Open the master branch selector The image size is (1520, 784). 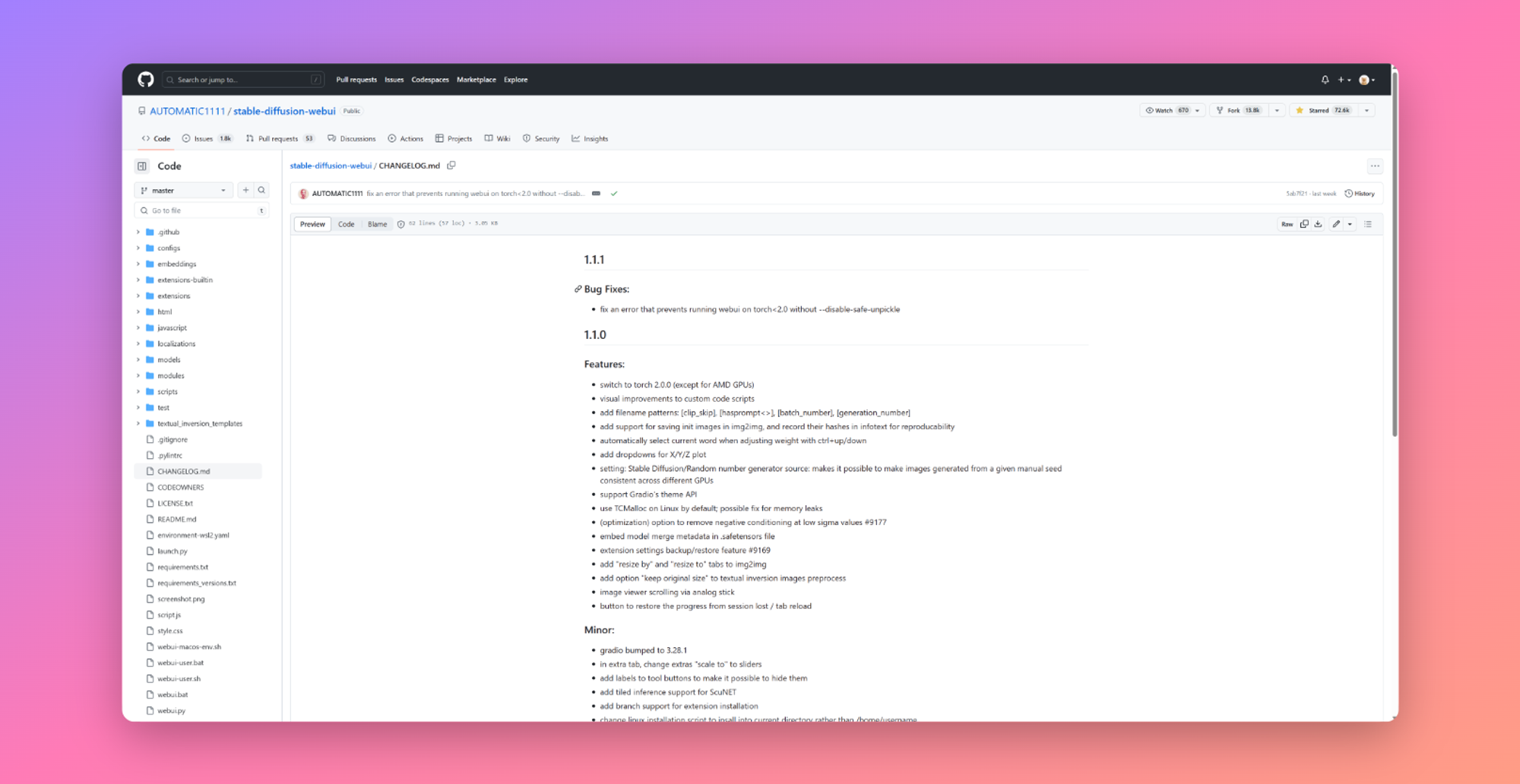tap(184, 191)
